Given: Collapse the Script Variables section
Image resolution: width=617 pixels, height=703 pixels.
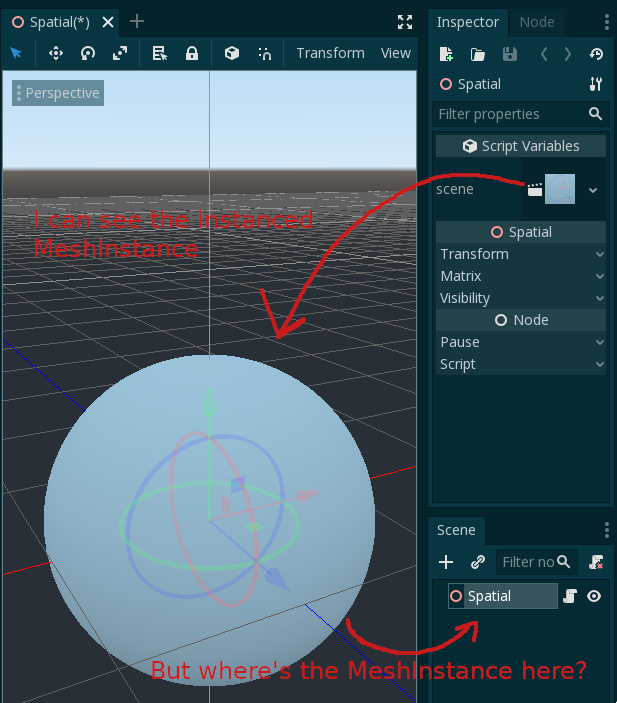Looking at the screenshot, I should click(x=521, y=146).
